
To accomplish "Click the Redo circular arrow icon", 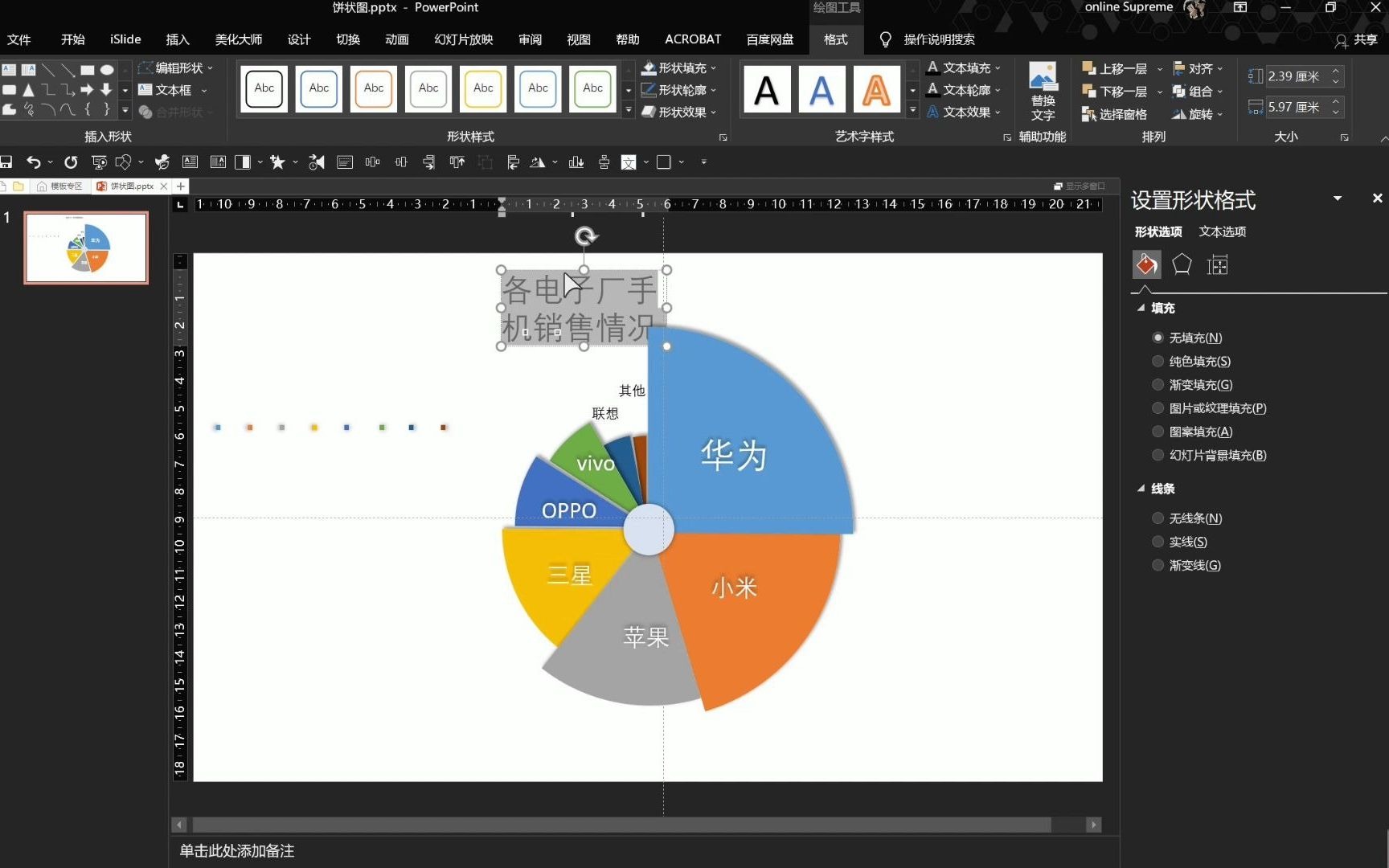I will click(71, 162).
